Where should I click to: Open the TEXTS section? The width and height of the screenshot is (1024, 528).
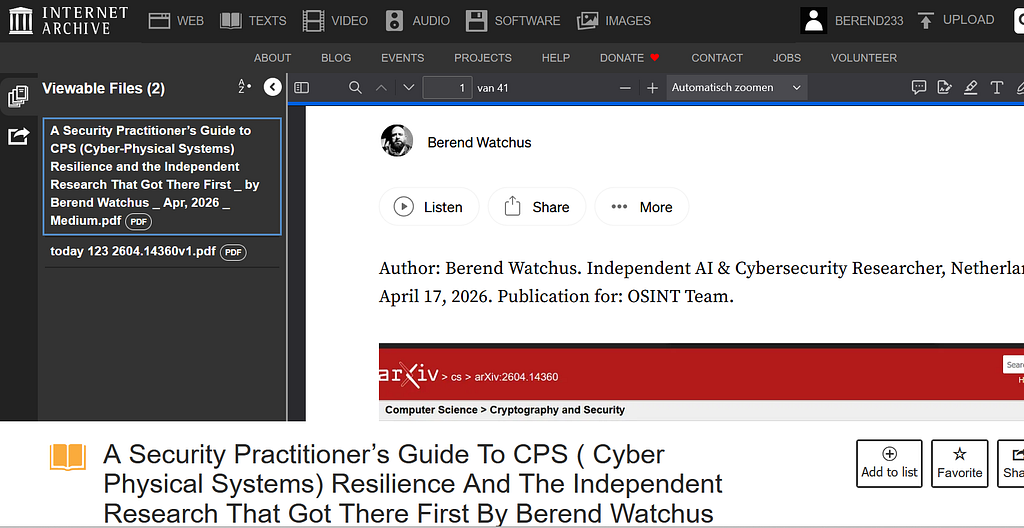coord(253,21)
